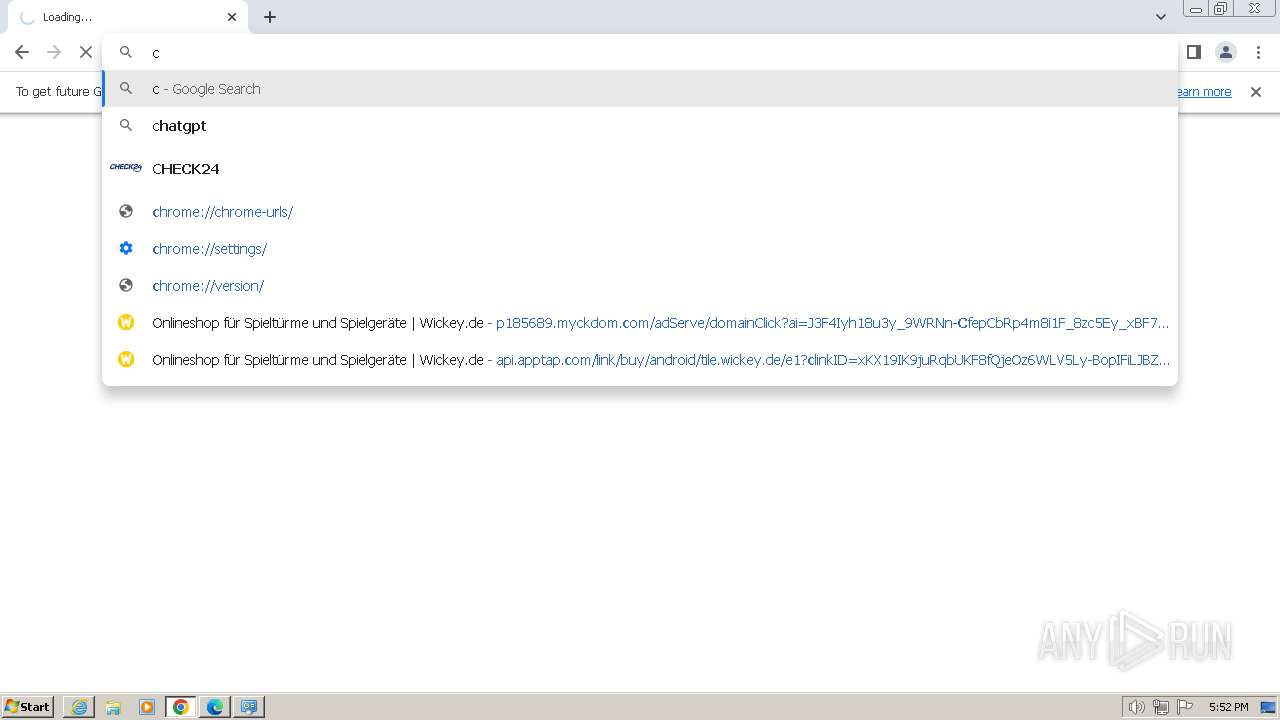Open the Wickey.de api.apptap.com suggestion

click(640, 360)
